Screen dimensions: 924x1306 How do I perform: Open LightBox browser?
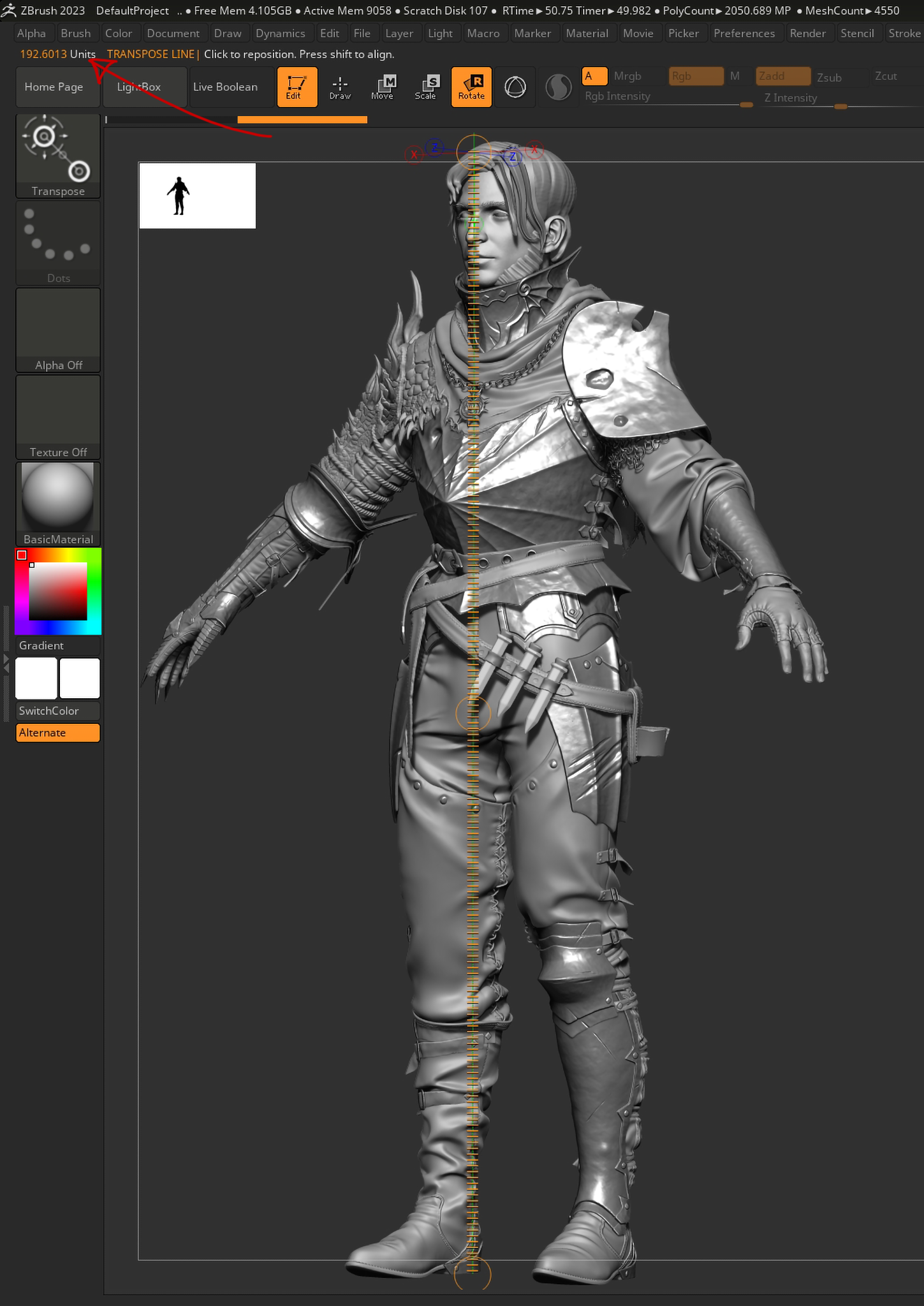(144, 87)
